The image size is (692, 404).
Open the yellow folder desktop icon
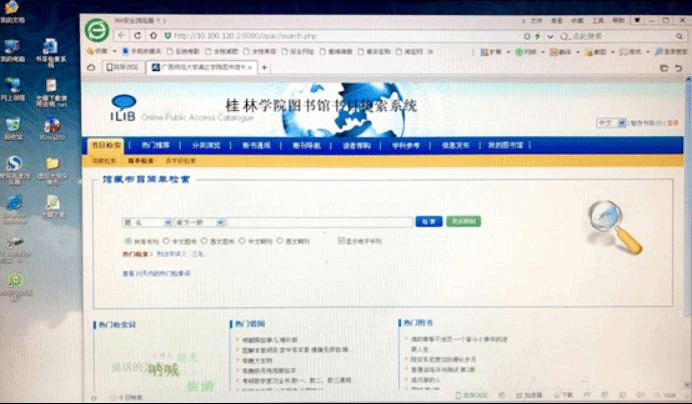[x=52, y=163]
